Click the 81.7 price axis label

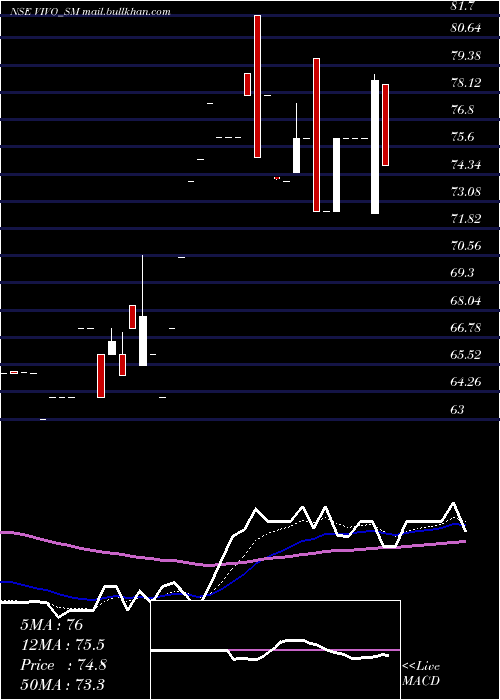462,5
